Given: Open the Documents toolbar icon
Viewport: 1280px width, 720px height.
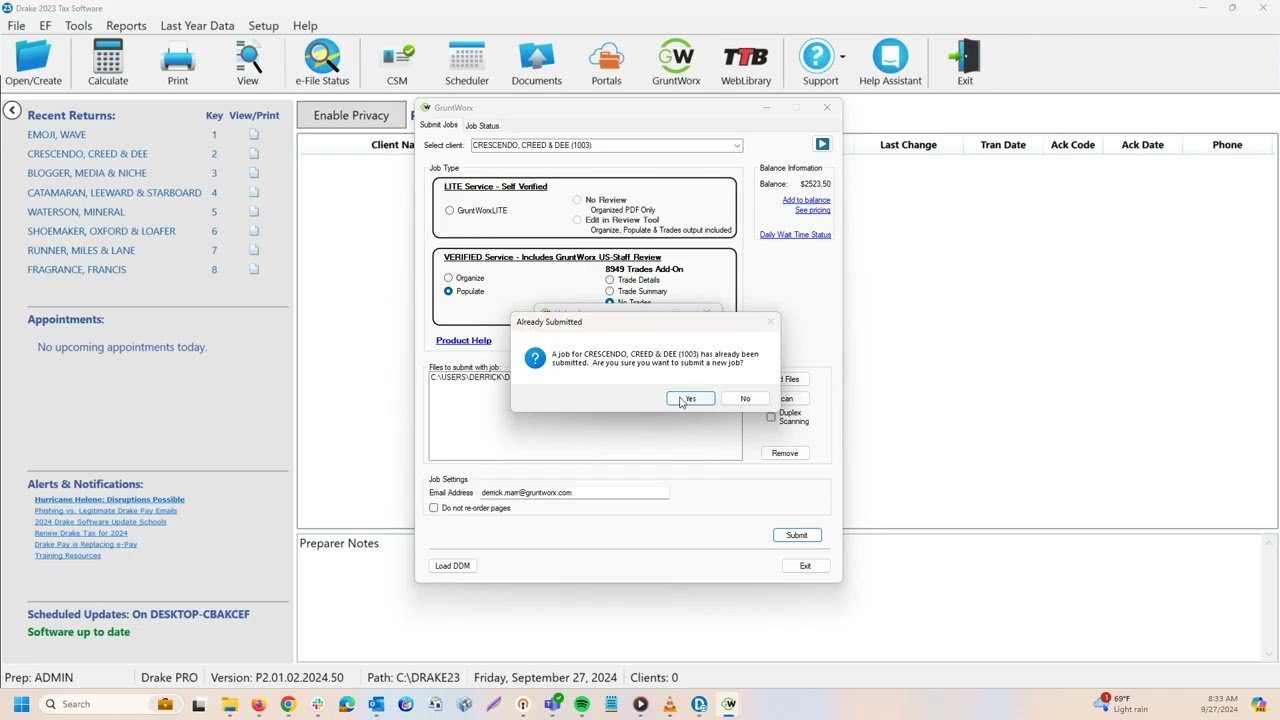Looking at the screenshot, I should tap(537, 62).
